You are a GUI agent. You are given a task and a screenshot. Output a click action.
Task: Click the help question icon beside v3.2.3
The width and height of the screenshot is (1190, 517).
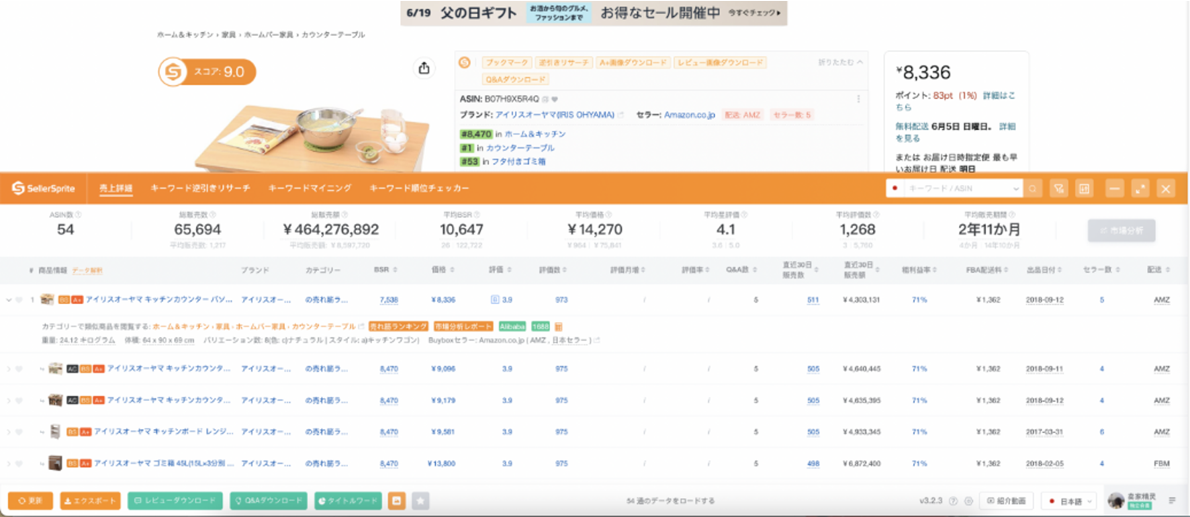click(x=953, y=501)
